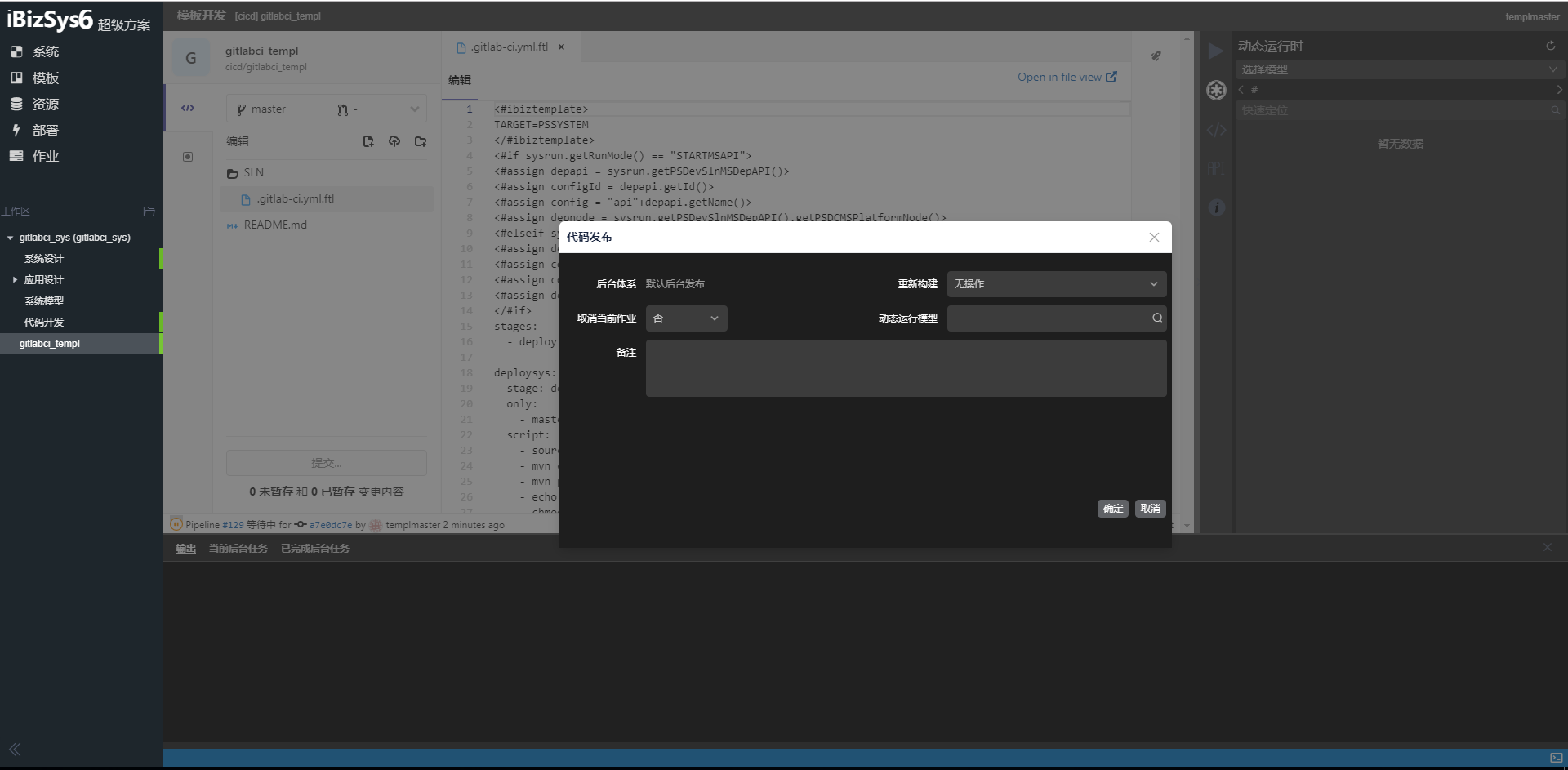Click the editor scrollbar up arrow
The height and width of the screenshot is (770, 1568).
point(1187,38)
